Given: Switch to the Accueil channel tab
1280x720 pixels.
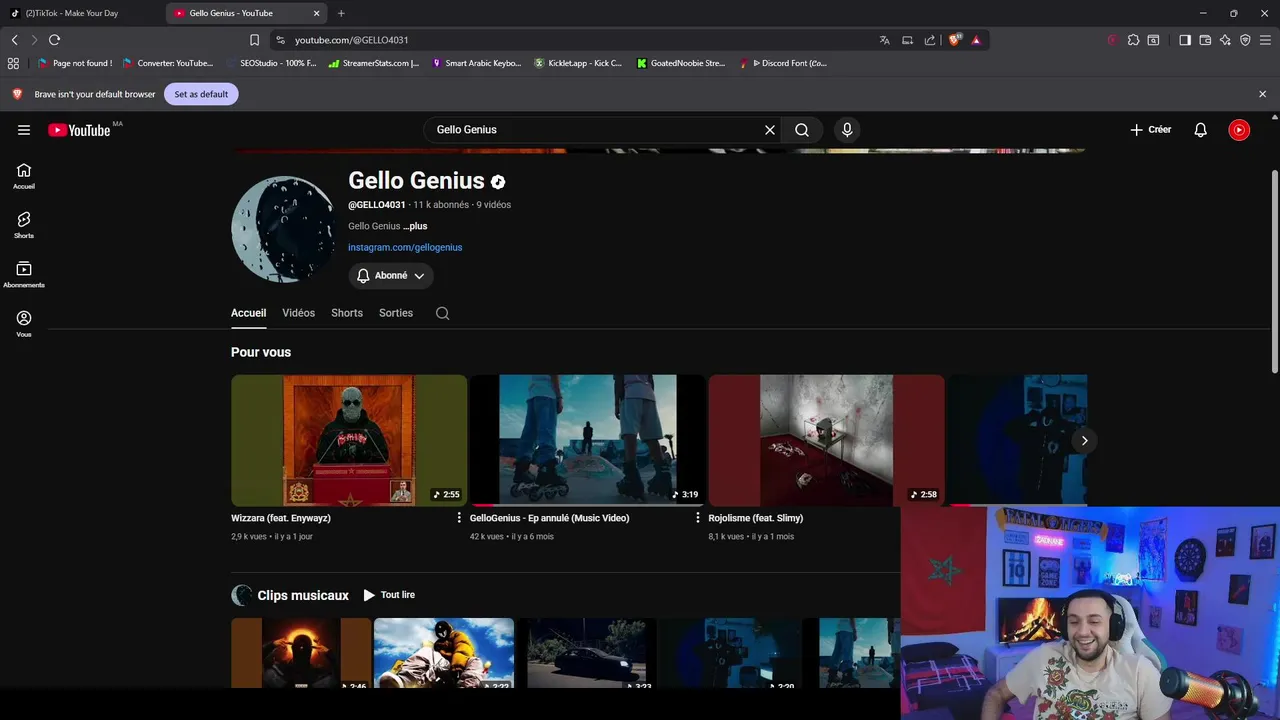Looking at the screenshot, I should click(x=248, y=313).
